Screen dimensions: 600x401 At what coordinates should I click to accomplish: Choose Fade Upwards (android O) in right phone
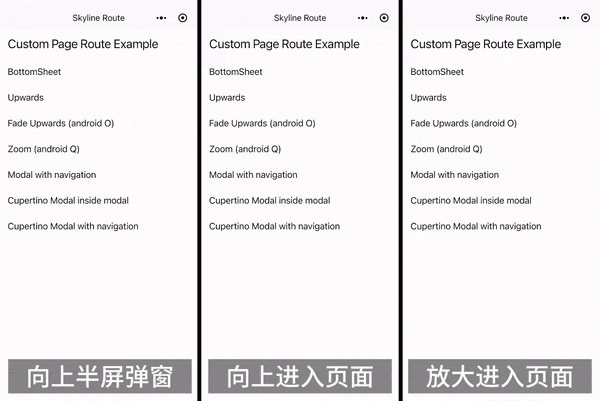tap(463, 123)
